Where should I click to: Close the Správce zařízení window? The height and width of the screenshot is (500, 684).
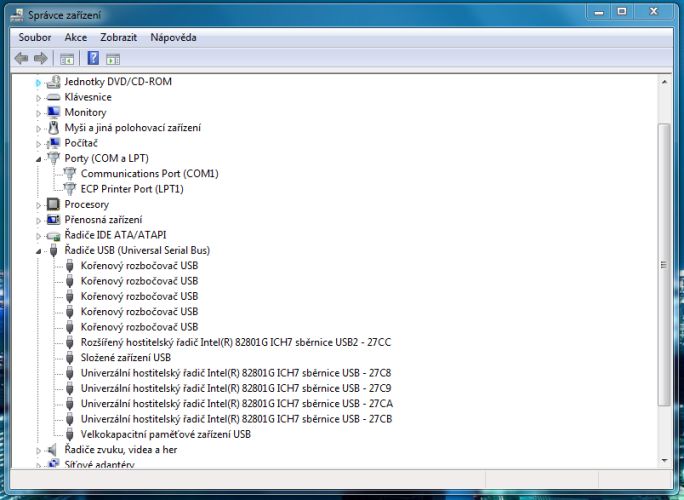pyautogui.click(x=653, y=12)
